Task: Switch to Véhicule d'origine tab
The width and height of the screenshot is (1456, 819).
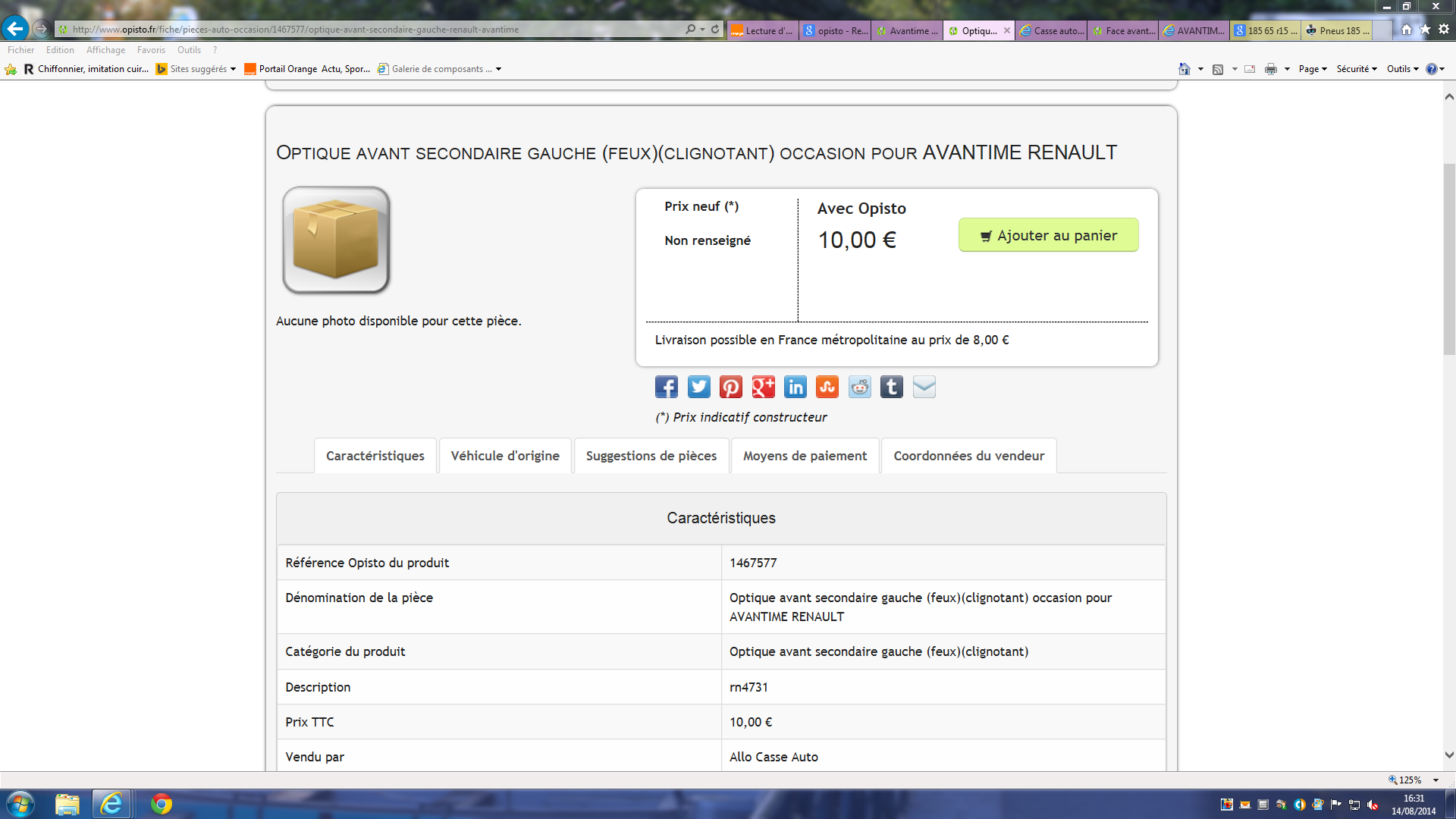Action: point(505,456)
